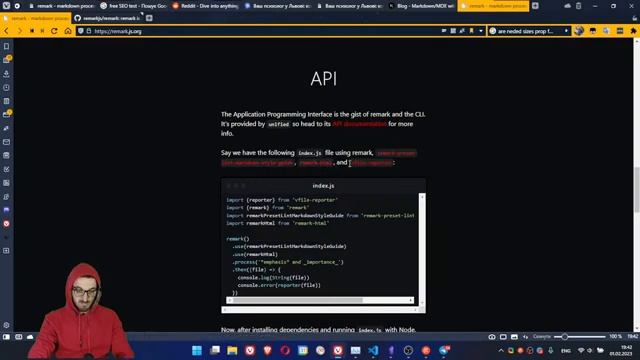Adjust the page zoom slider in status bar
Image resolution: width=640 pixels, height=360 pixels.
coord(580,337)
